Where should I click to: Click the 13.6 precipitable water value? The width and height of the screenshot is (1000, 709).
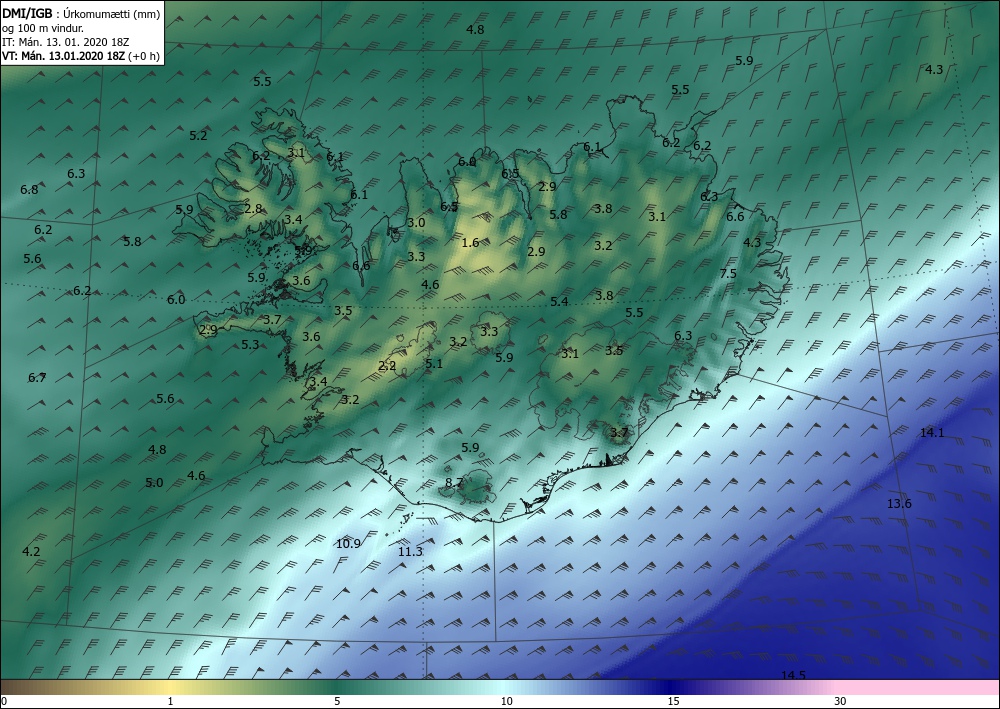[x=899, y=504]
